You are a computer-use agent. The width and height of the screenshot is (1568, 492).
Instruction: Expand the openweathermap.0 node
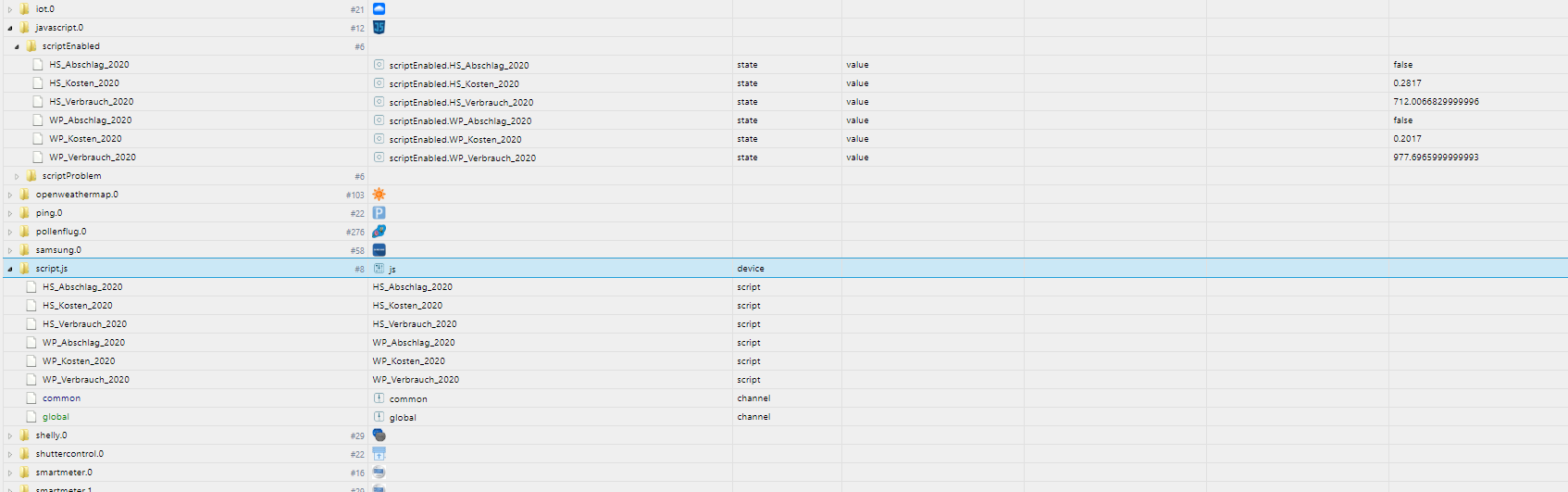tap(10, 195)
